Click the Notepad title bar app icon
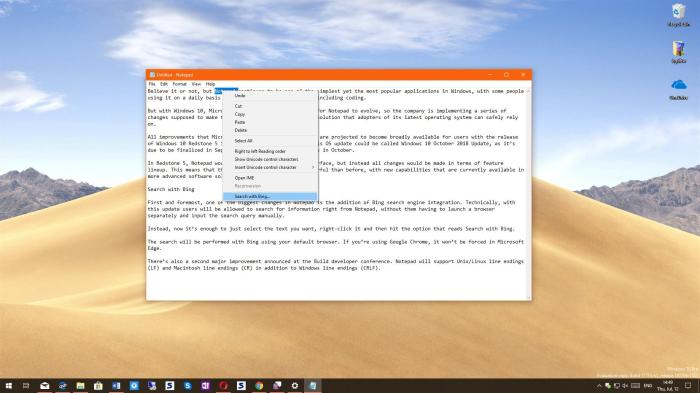Screen dimensions: 700x393 [152, 75]
